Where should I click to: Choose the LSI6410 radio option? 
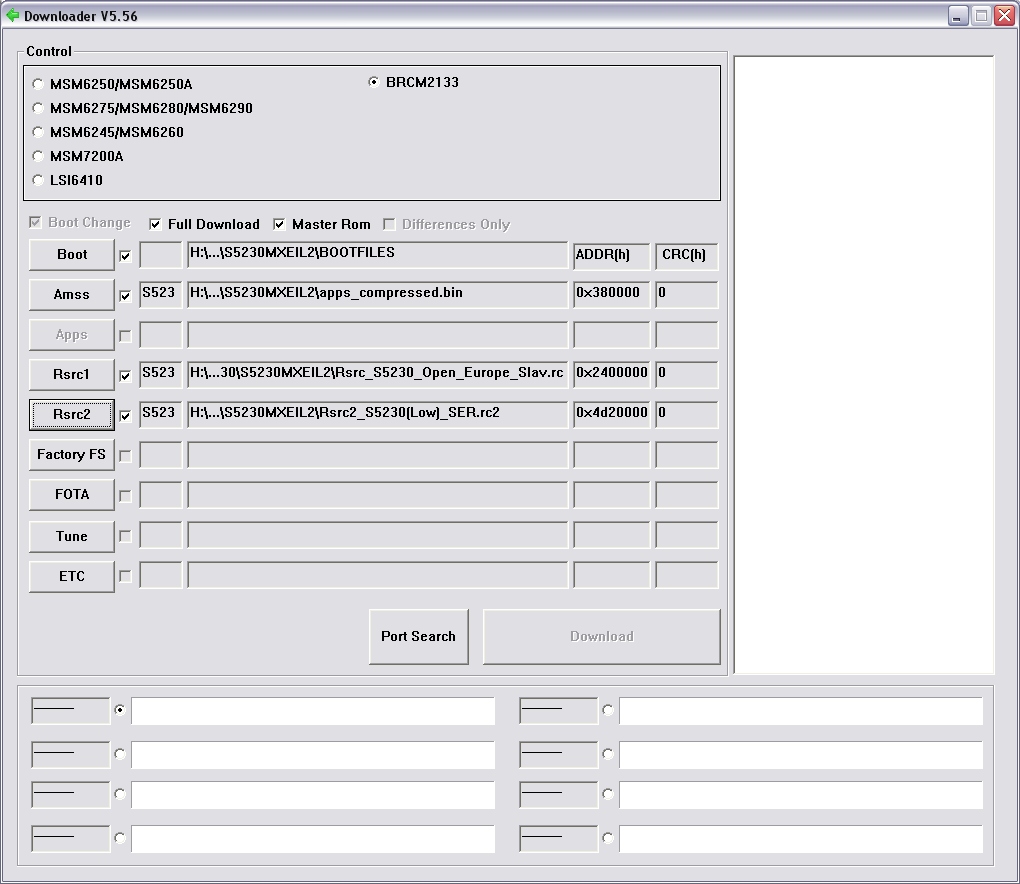pyautogui.click(x=39, y=181)
